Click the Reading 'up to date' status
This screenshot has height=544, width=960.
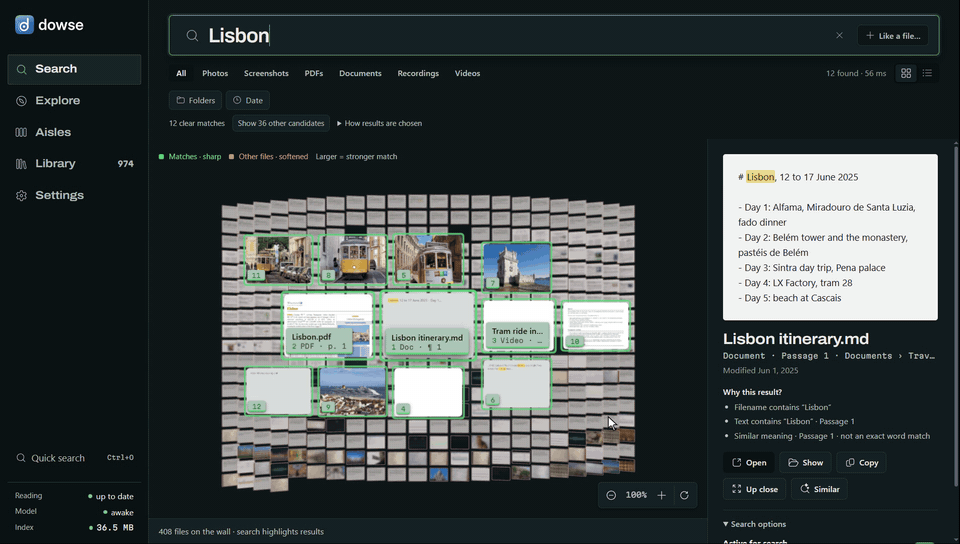[110, 496]
